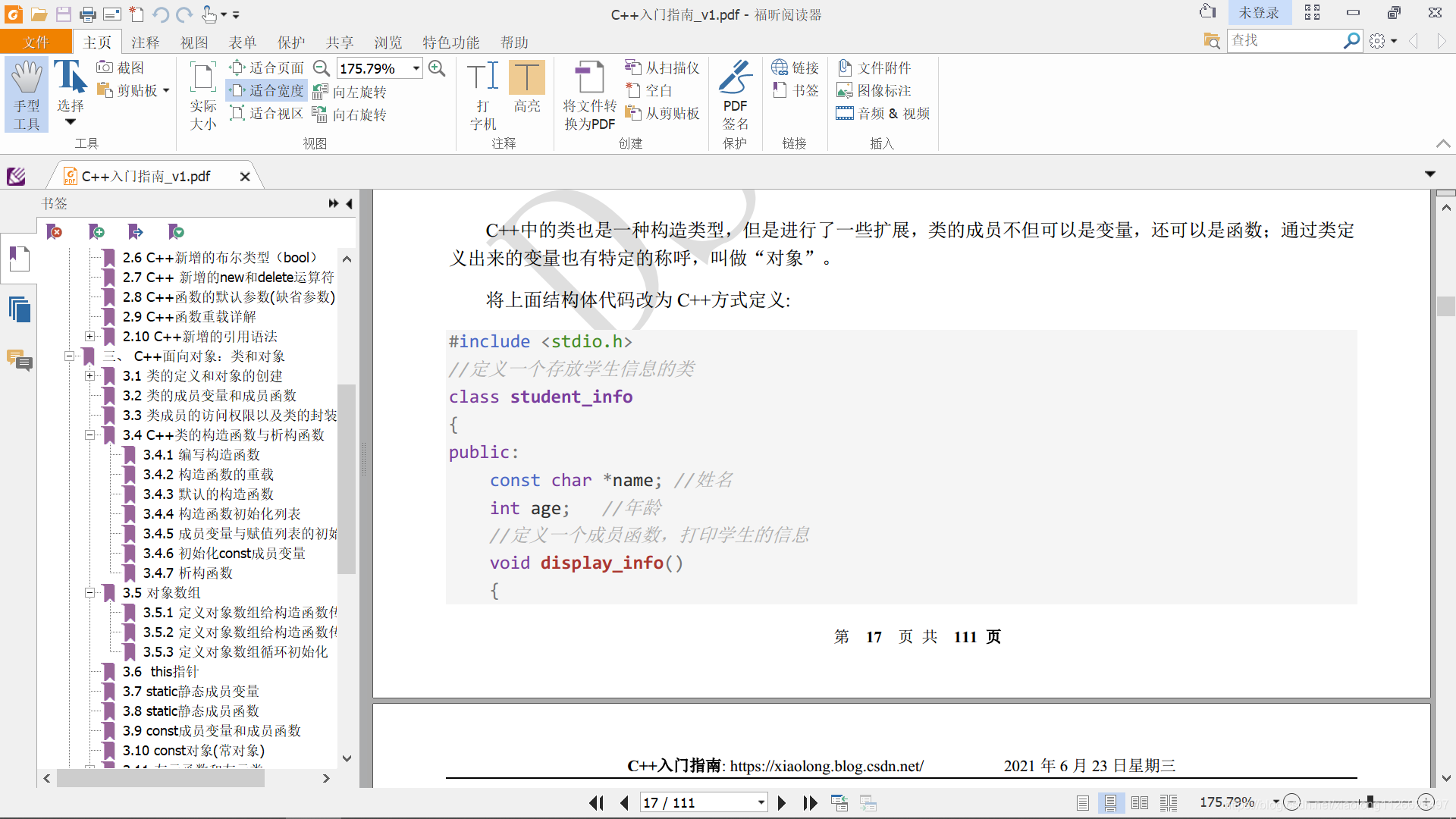Open the zoom percentage dropdown in ribbon

pos(416,68)
